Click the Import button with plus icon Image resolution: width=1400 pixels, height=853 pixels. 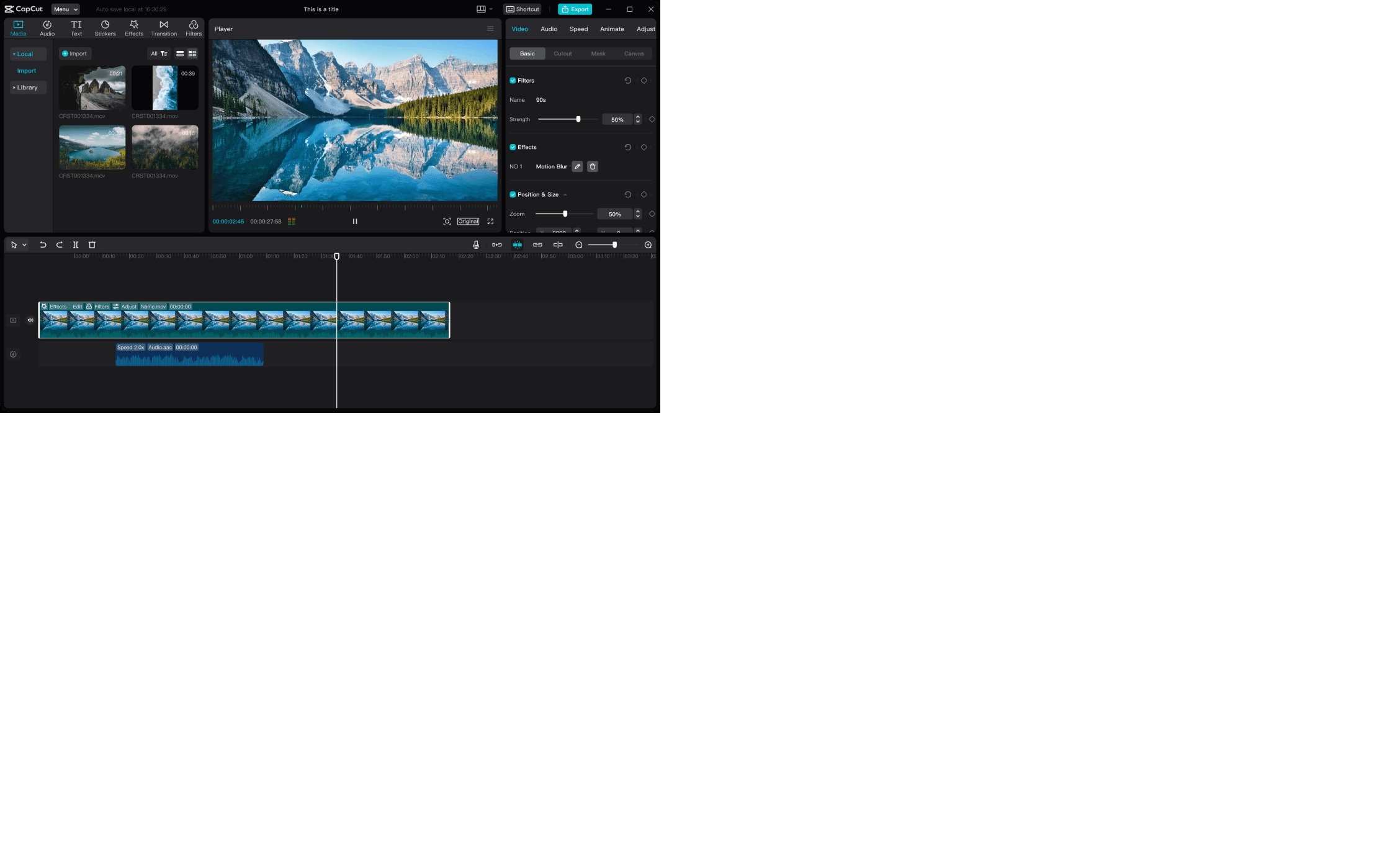pos(75,53)
